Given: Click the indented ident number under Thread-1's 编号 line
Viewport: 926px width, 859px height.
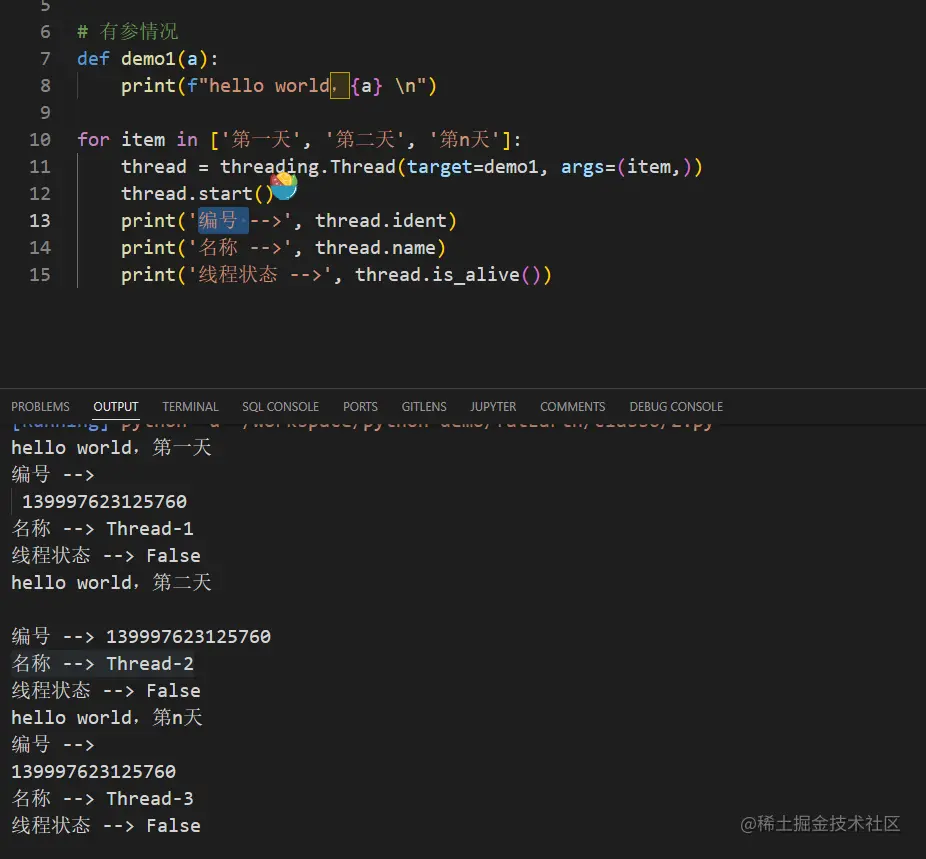Looking at the screenshot, I should 105,502.
